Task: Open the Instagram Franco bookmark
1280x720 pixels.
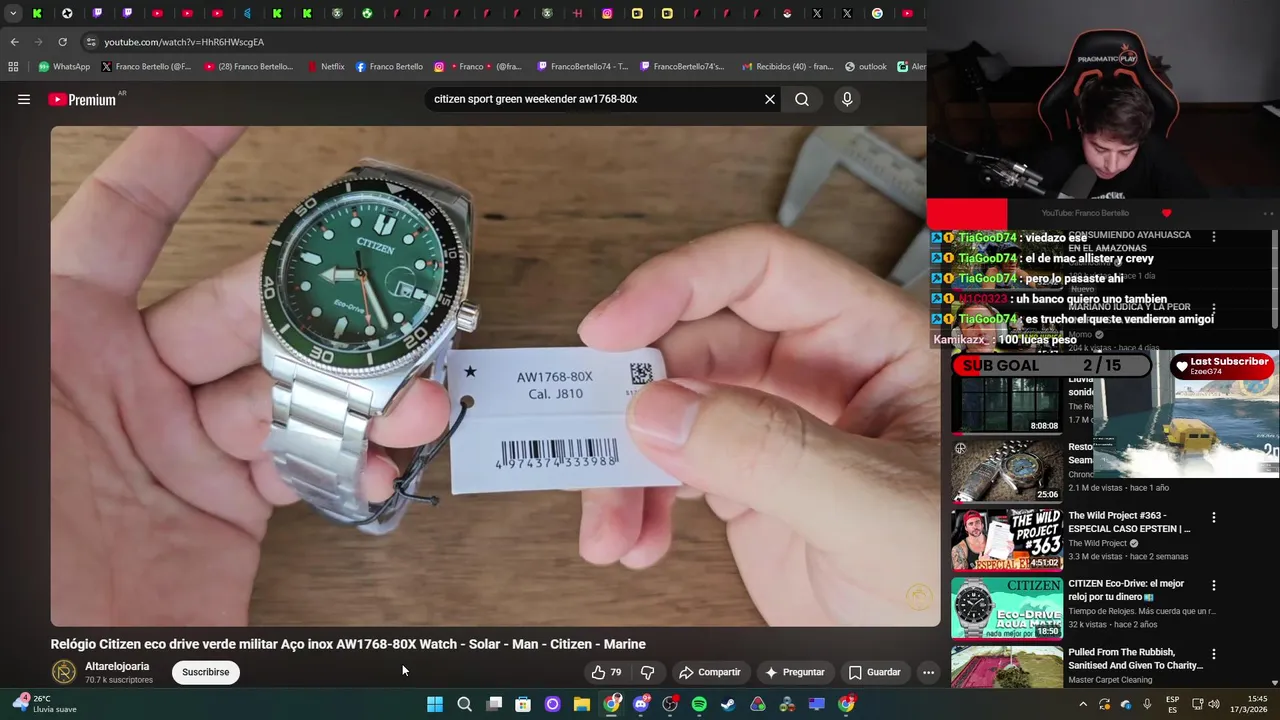Action: (x=477, y=67)
